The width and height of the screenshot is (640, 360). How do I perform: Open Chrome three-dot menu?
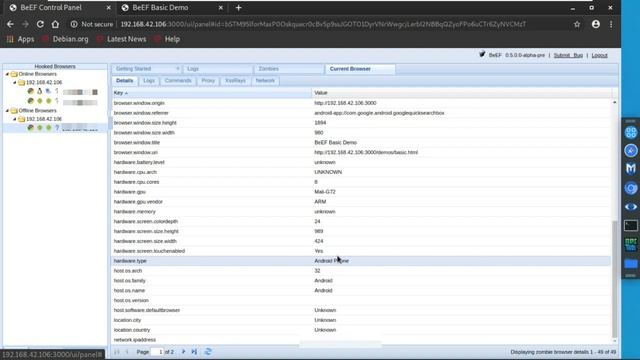pyautogui.click(x=611, y=24)
